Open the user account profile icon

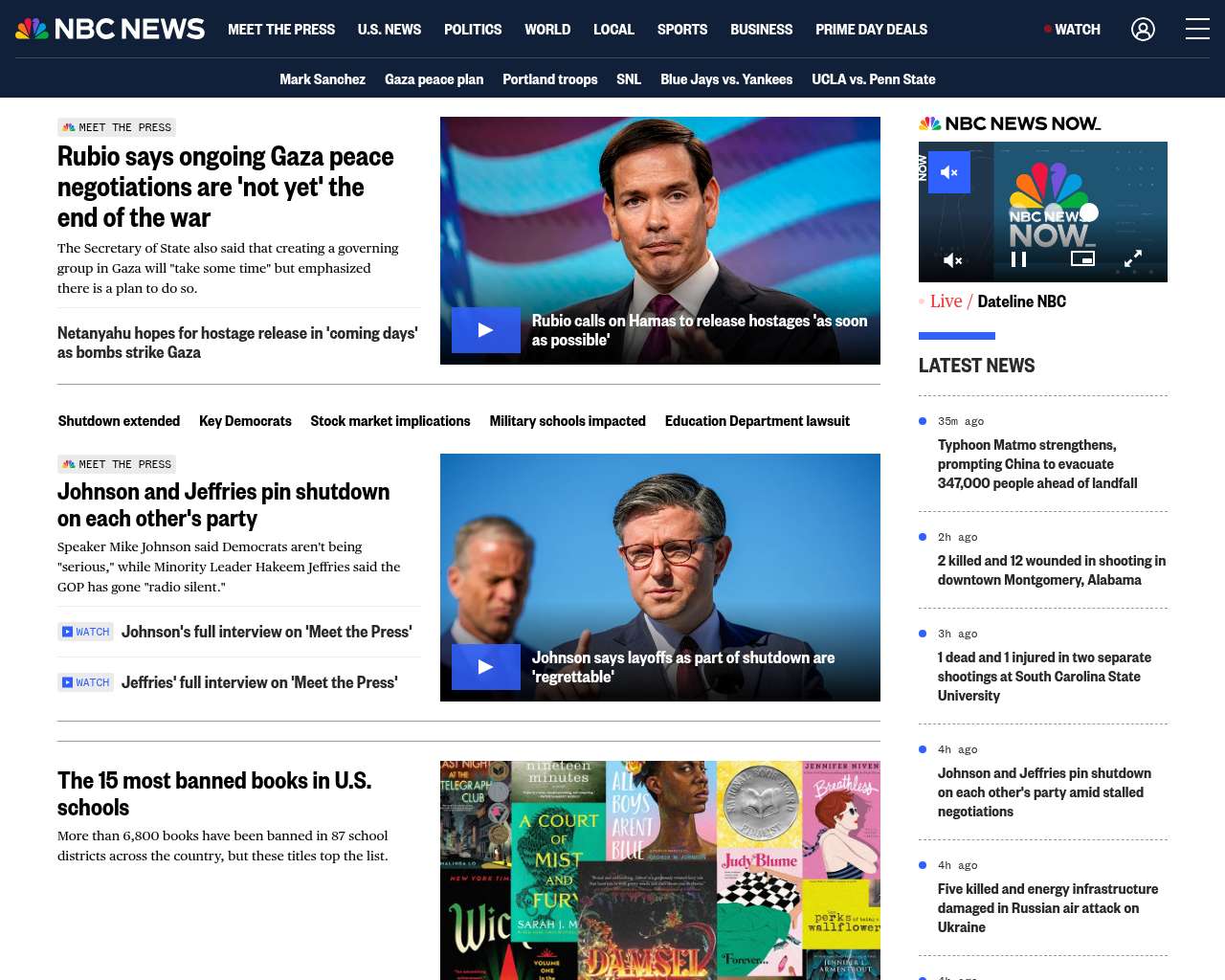[1143, 30]
